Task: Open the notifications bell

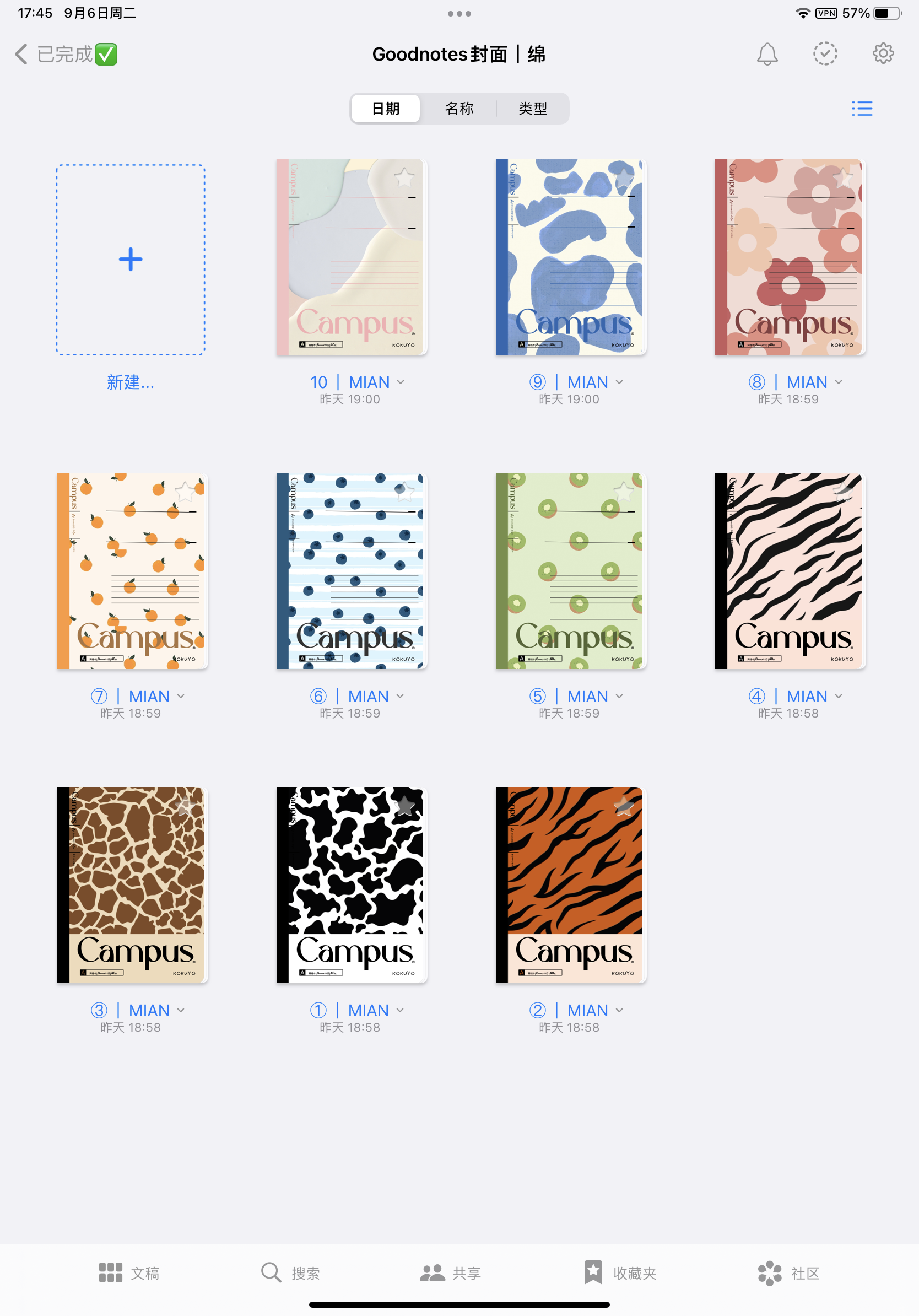Action: [x=766, y=54]
